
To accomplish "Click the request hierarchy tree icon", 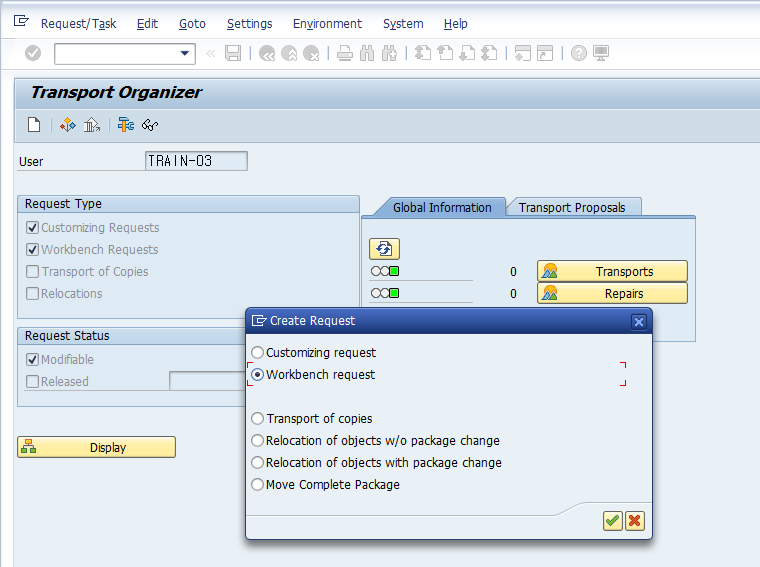I will [x=126, y=125].
